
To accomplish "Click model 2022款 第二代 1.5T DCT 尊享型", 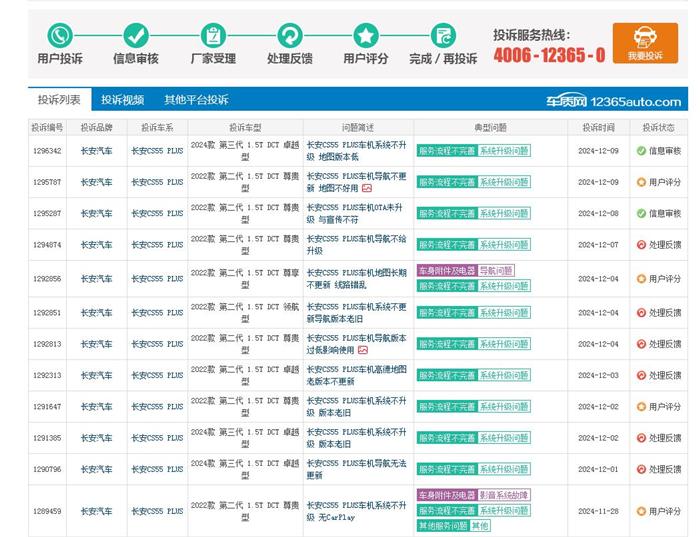I will pyautogui.click(x=245, y=279).
